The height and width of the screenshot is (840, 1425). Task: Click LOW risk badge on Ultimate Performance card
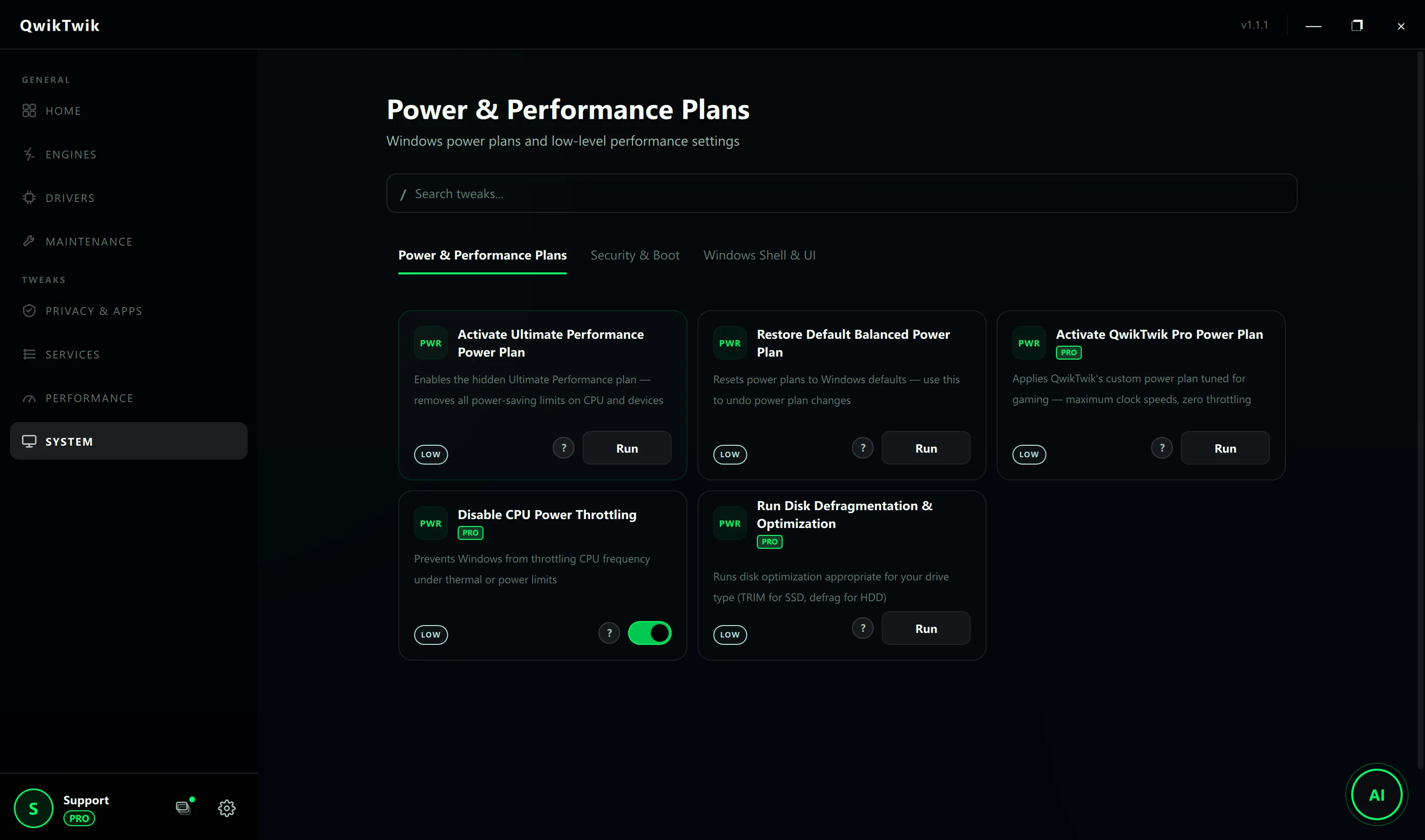point(430,455)
